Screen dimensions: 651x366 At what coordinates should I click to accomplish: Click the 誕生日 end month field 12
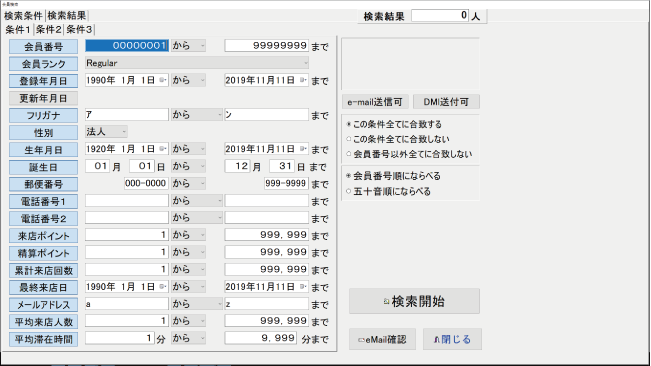pyautogui.click(x=237, y=166)
